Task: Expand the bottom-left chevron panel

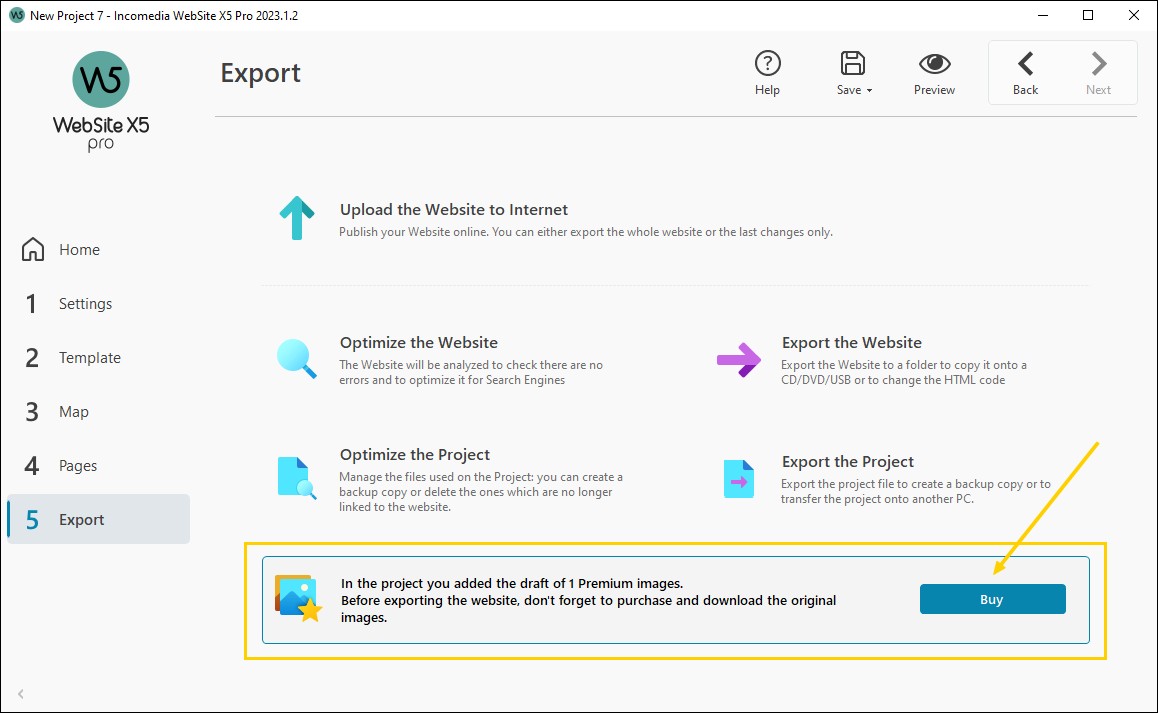Action: click(x=20, y=694)
